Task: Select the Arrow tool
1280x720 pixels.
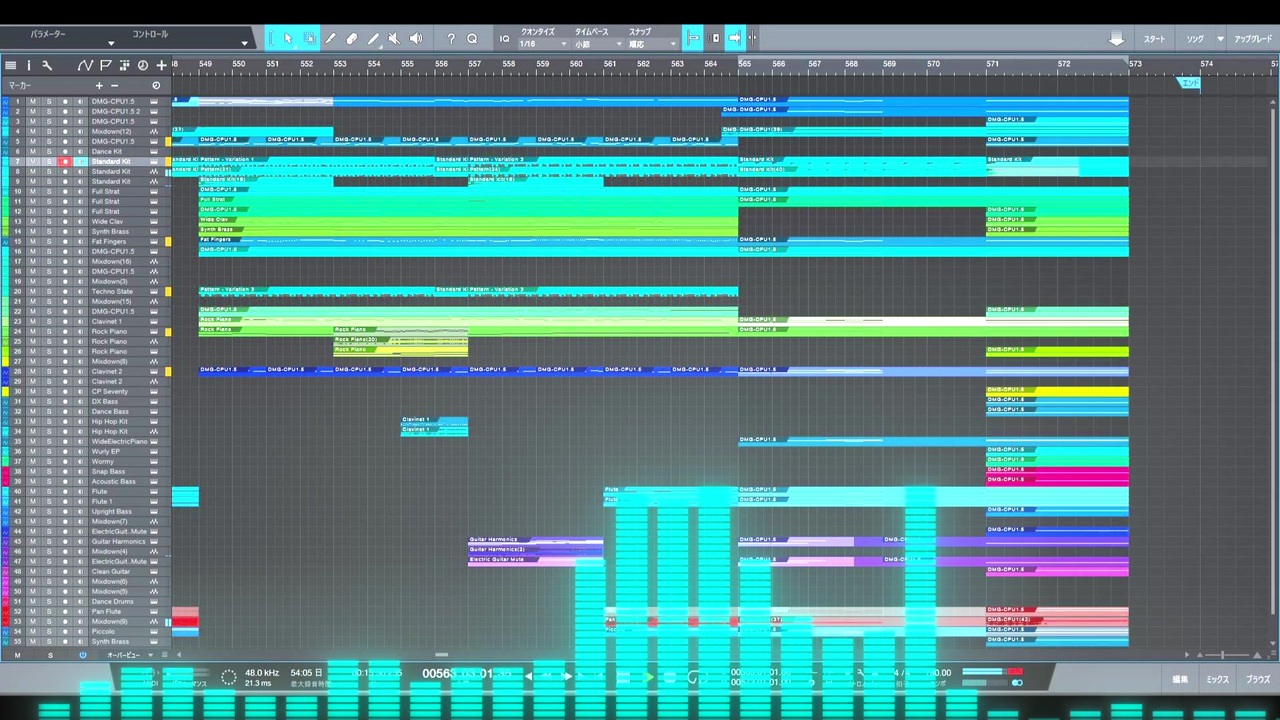Action: pos(288,39)
